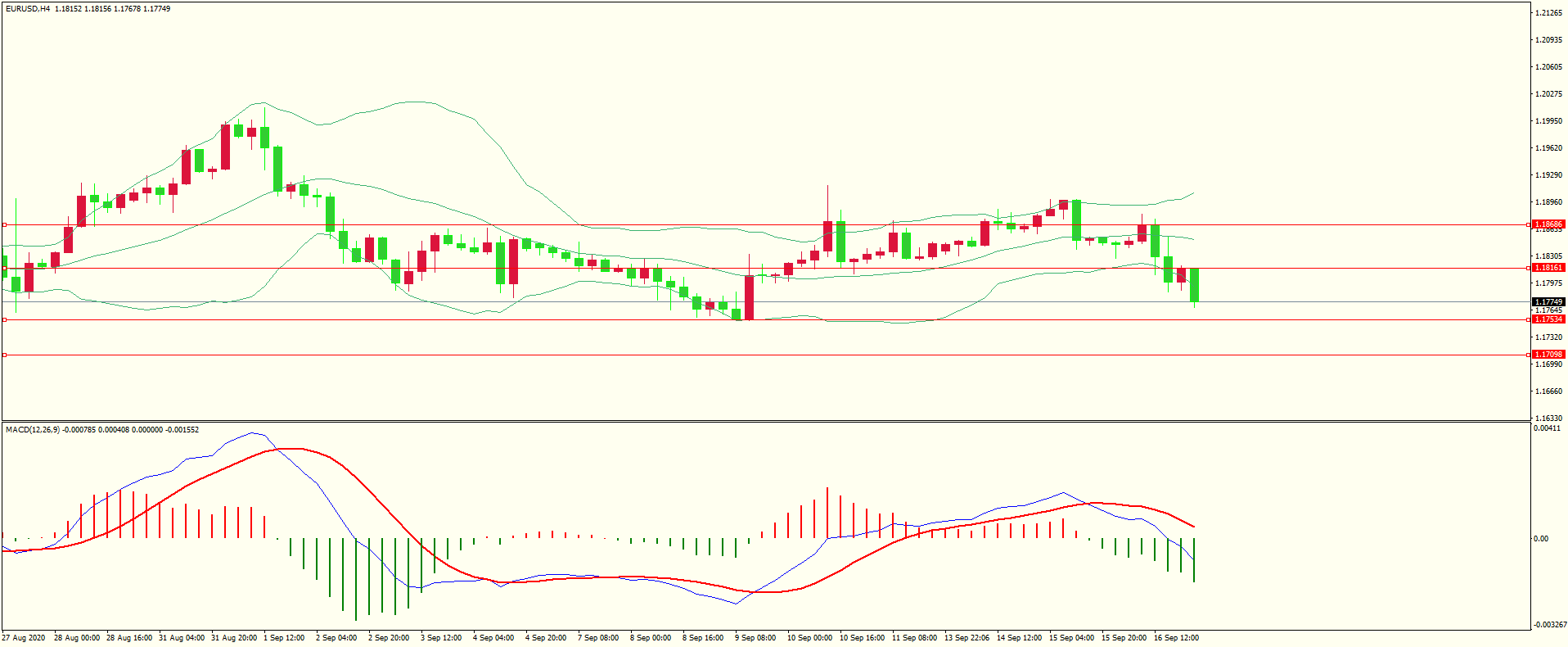This screenshot has height=647, width=1568.
Task: Click the EURUSD,H4 chart title text
Action: click(x=28, y=9)
